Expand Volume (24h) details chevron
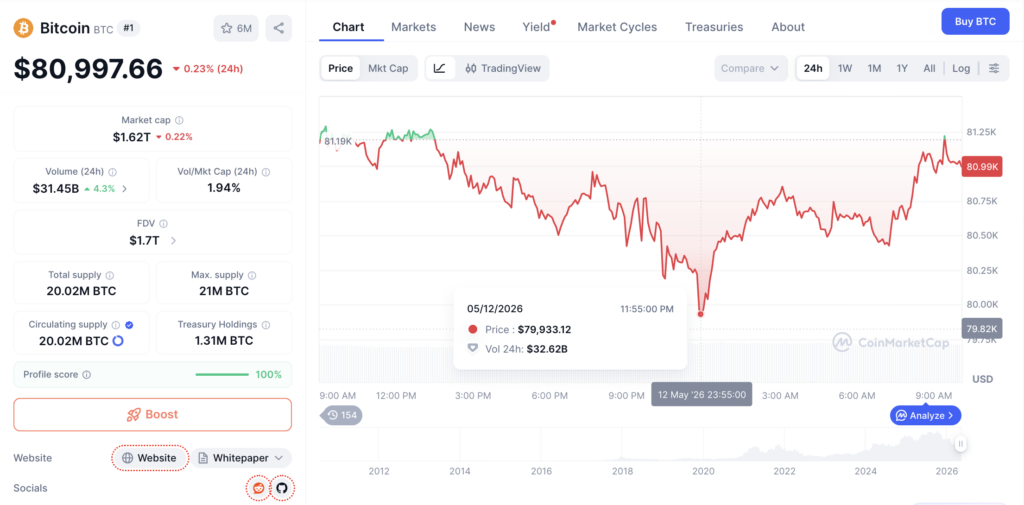 [125, 189]
